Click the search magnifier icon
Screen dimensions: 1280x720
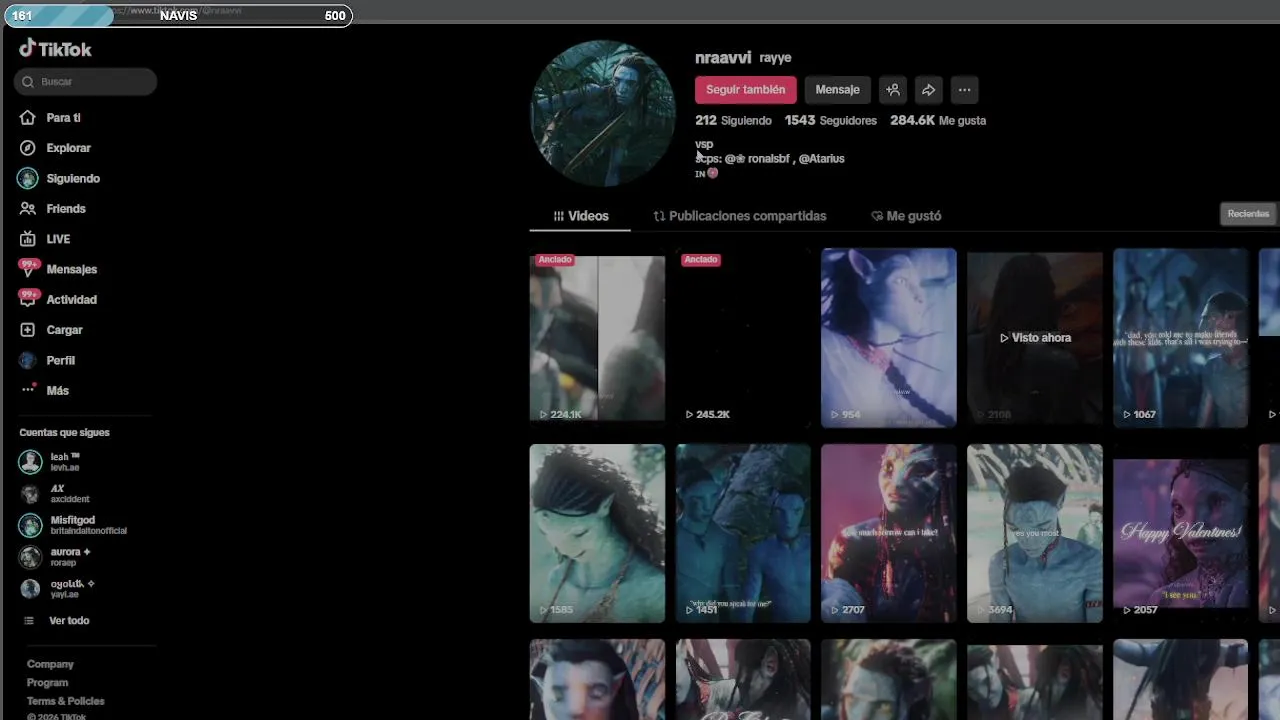pos(28,82)
